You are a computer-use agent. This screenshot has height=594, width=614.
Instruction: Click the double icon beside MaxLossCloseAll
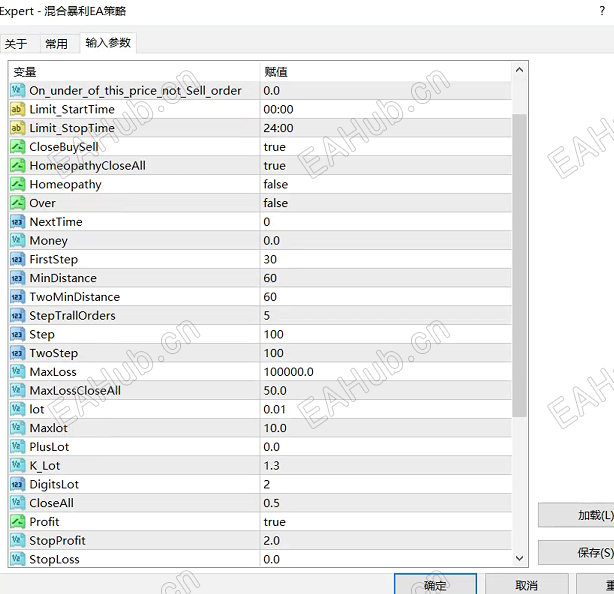tap(17, 390)
